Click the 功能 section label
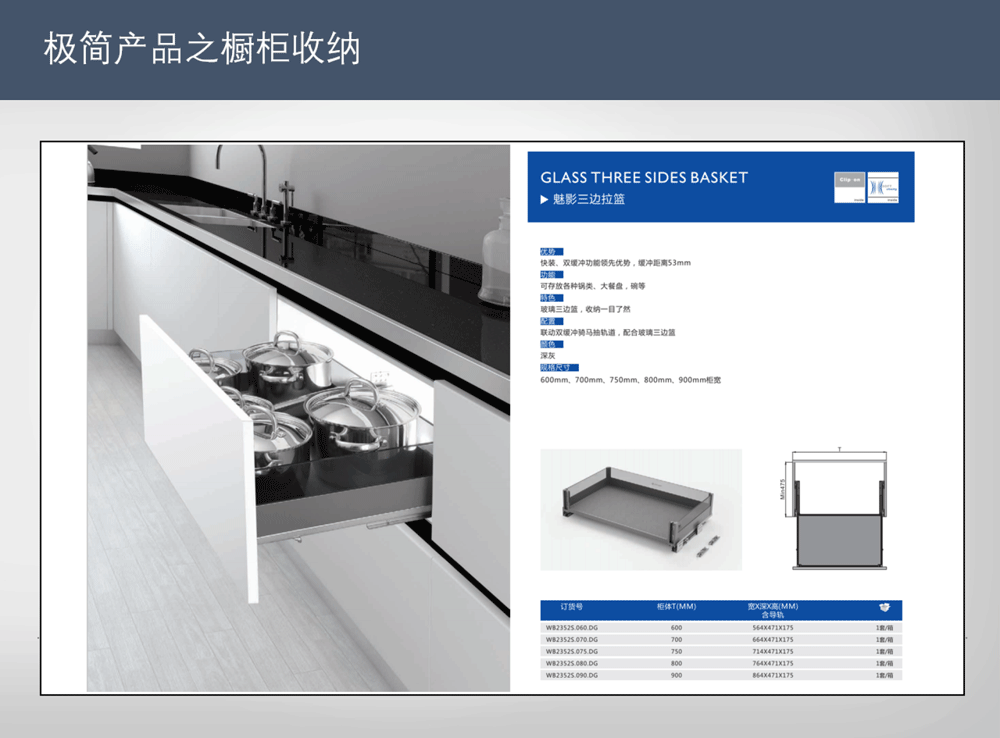 pos(551,274)
